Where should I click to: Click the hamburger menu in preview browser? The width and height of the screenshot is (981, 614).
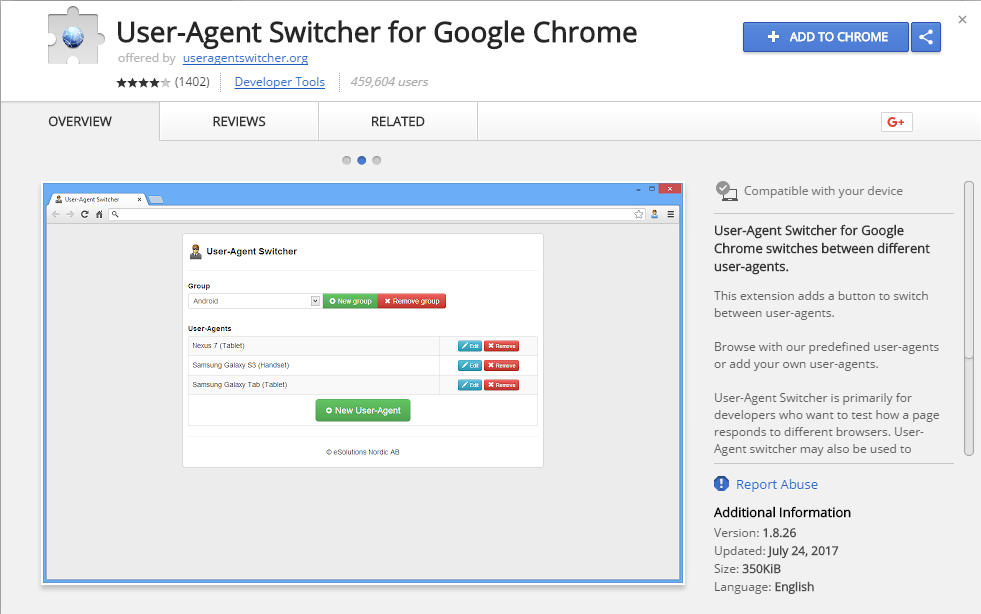click(x=671, y=214)
